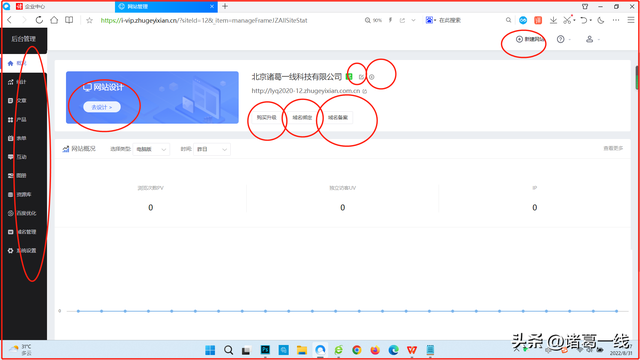The image size is (640, 360).
Task: Open WPS Office from the taskbar
Action: click(412, 350)
